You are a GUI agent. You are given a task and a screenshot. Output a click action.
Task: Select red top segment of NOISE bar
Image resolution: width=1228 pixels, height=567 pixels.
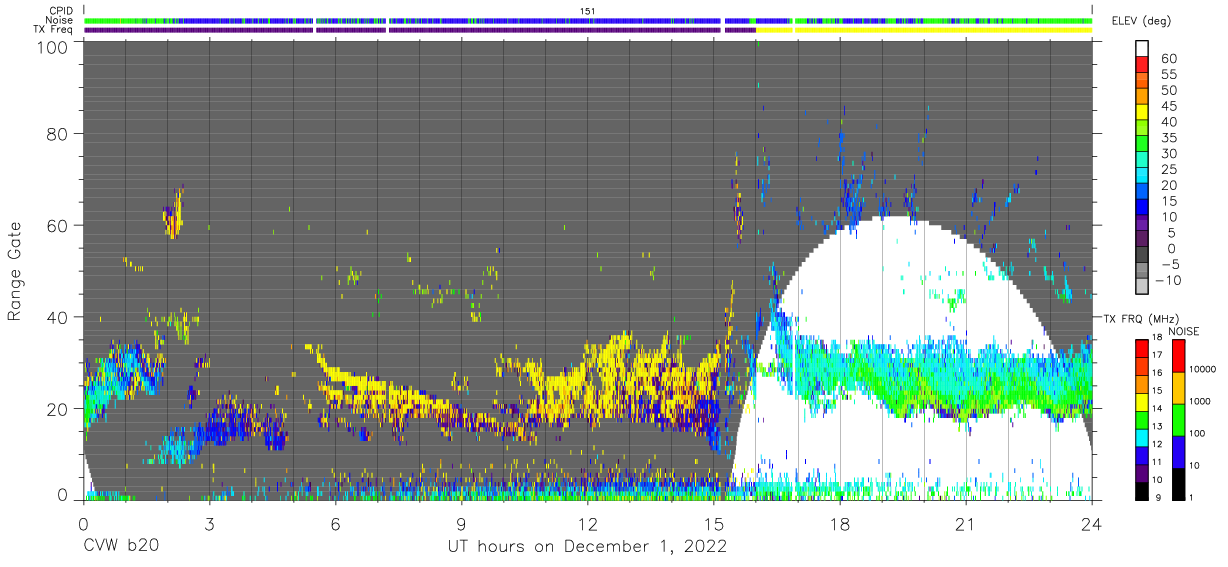tap(1178, 355)
